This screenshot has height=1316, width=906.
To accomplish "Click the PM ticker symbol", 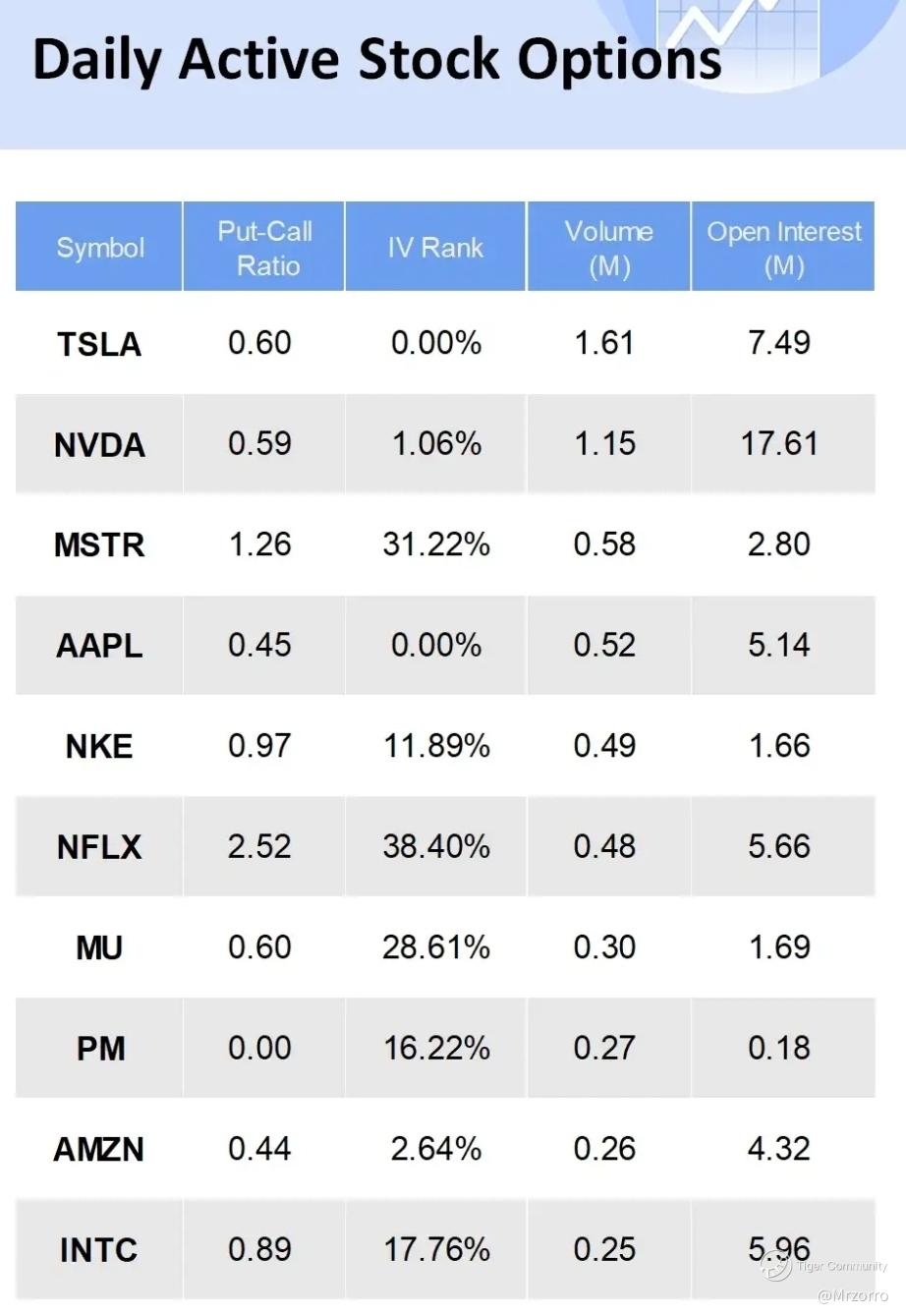I will (99, 1049).
